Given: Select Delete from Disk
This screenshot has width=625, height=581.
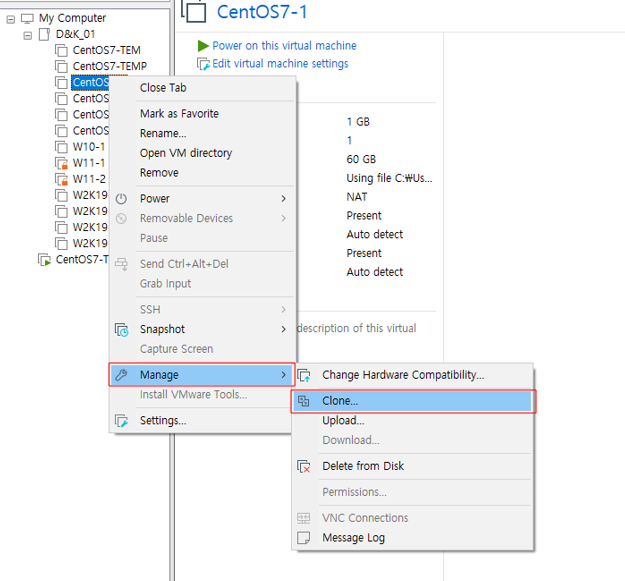Looking at the screenshot, I should click(x=363, y=466).
